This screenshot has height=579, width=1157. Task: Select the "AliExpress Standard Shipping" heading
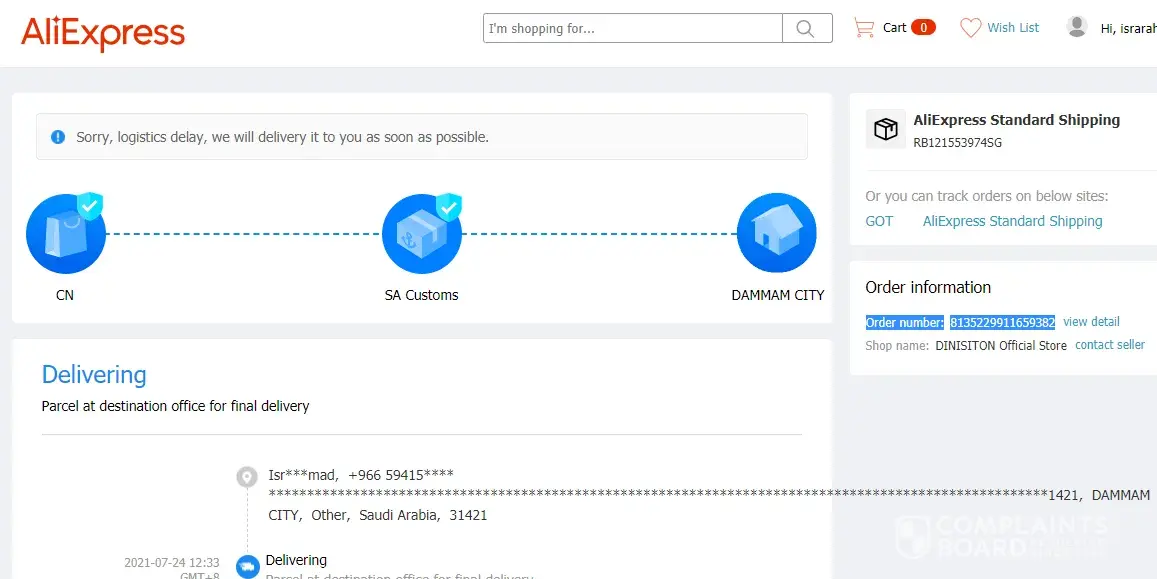(x=1017, y=120)
